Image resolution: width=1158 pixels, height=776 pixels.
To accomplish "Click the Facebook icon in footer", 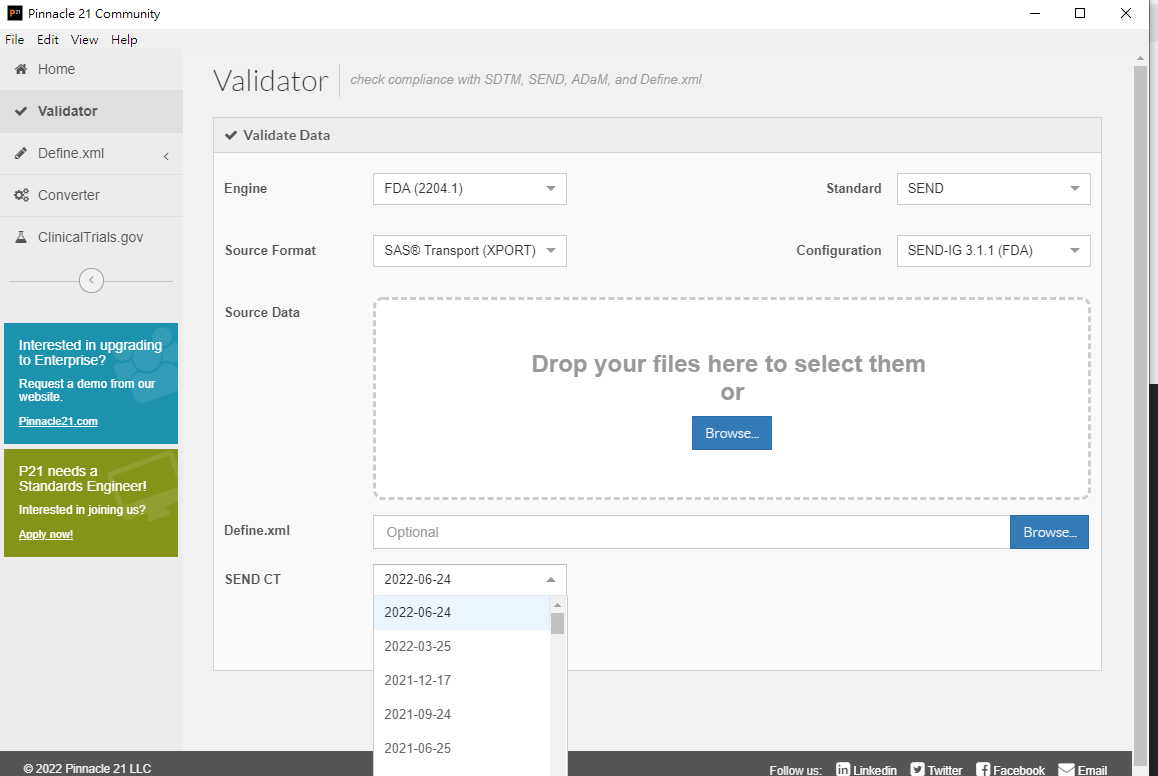I will 983,769.
